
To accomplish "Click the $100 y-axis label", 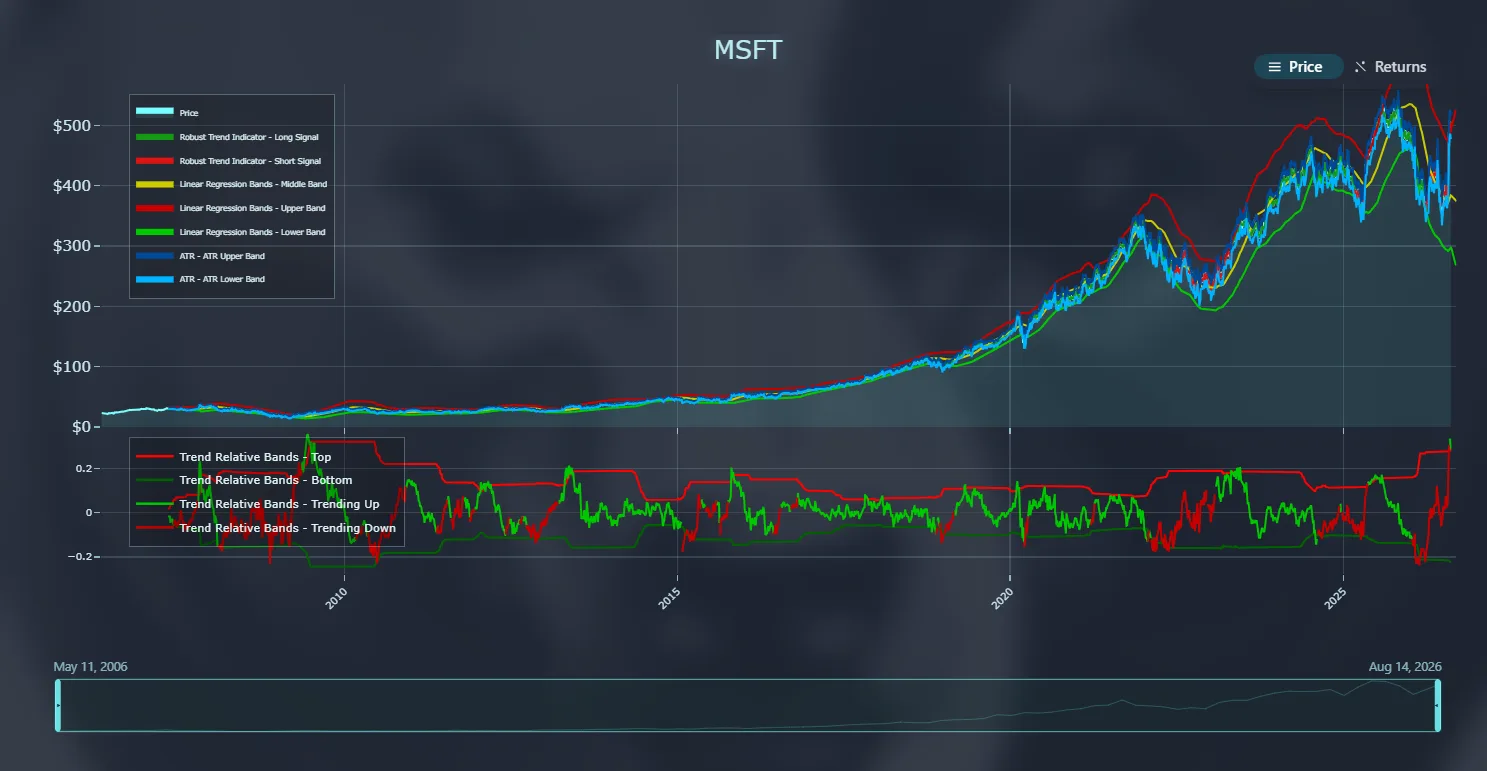I will coord(73,367).
